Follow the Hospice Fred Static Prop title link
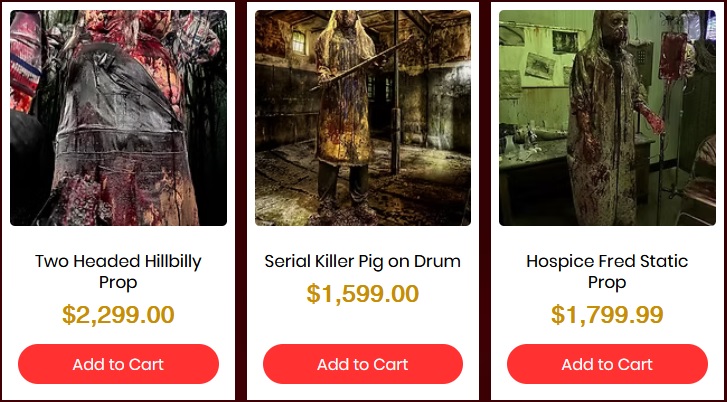The height and width of the screenshot is (402, 727). (607, 272)
